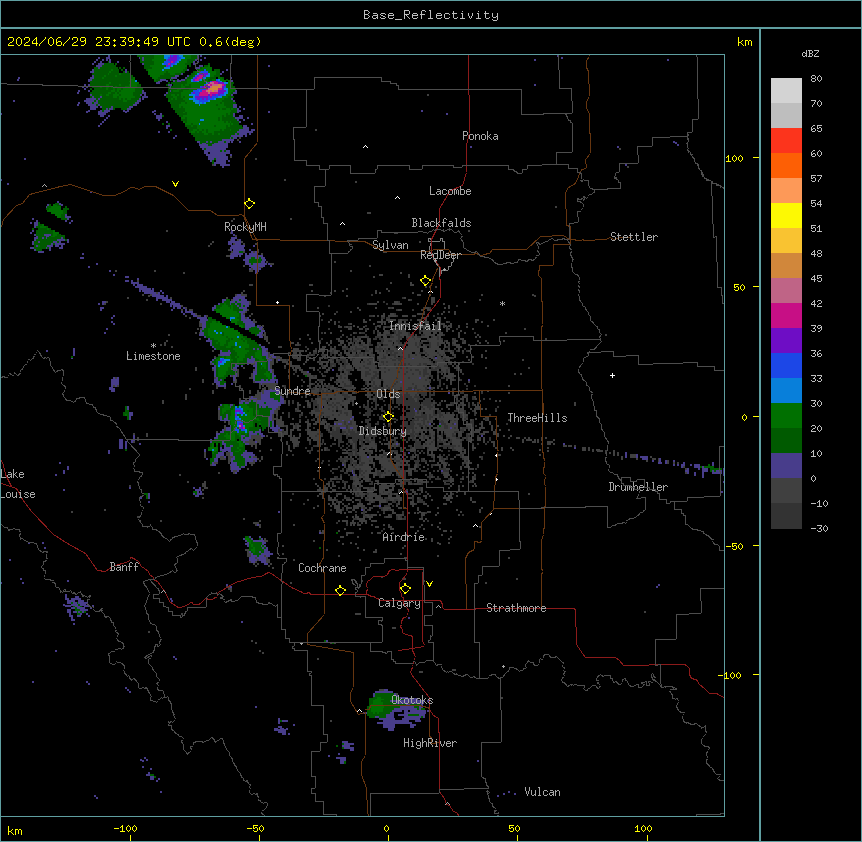Click the yellow v marker northwest of RockyMH
The width and height of the screenshot is (862, 842).
coord(175,184)
